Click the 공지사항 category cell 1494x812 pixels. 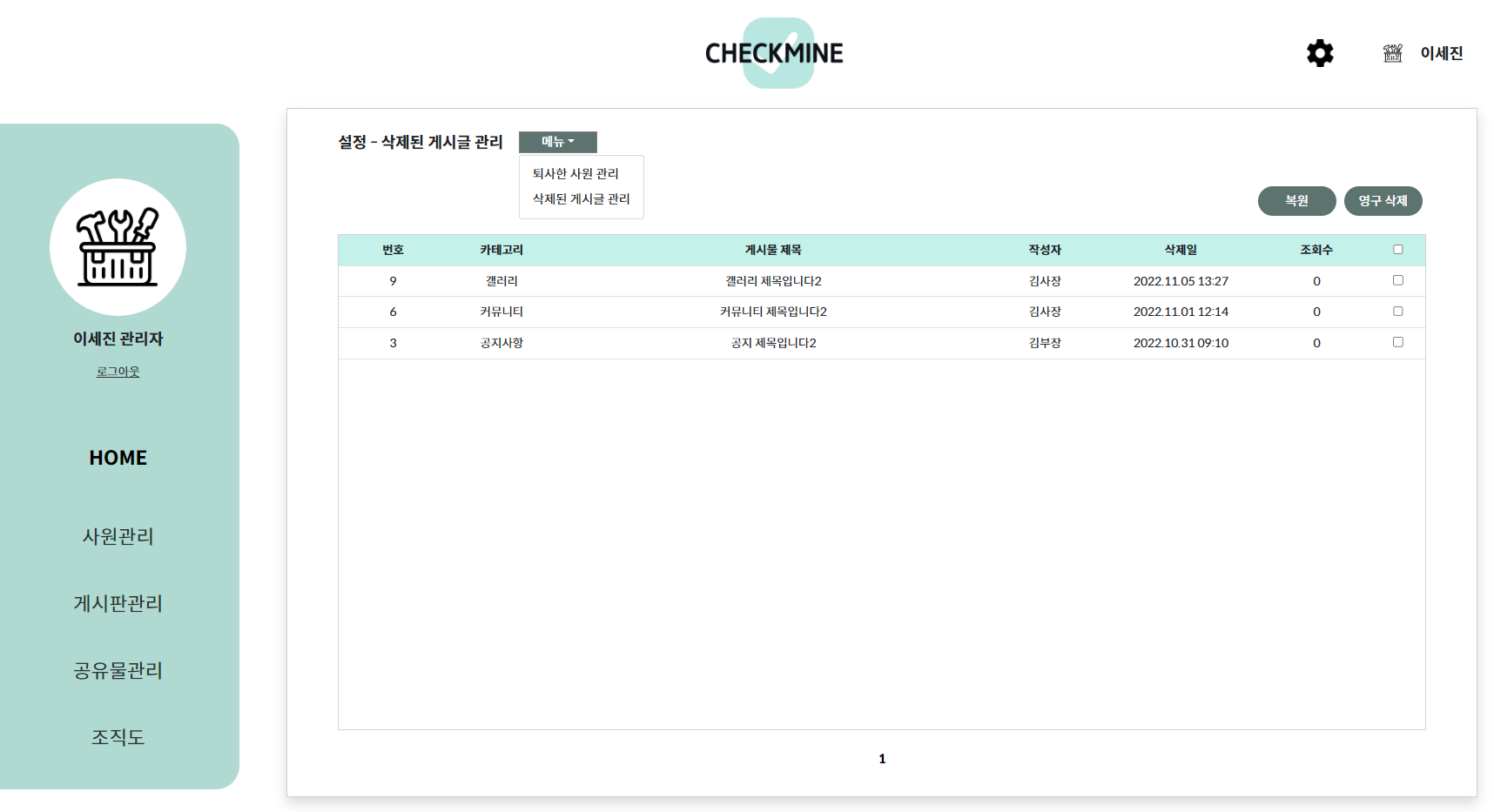pos(501,343)
